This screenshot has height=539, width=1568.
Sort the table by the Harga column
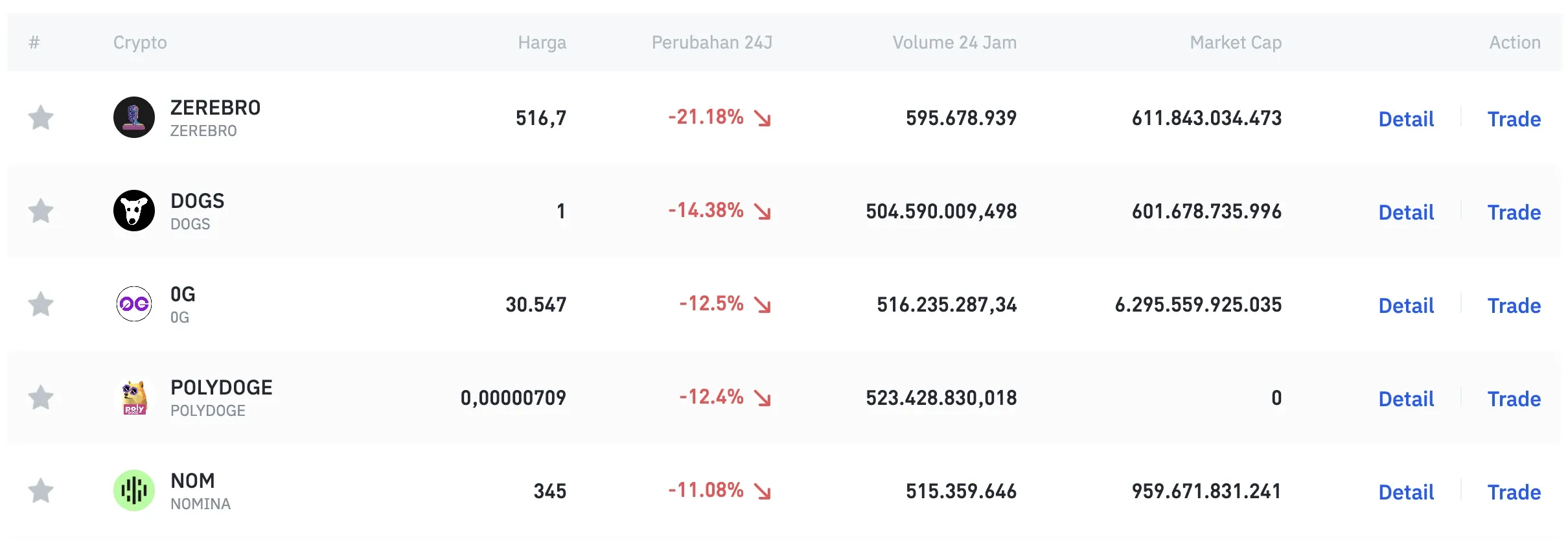click(542, 42)
